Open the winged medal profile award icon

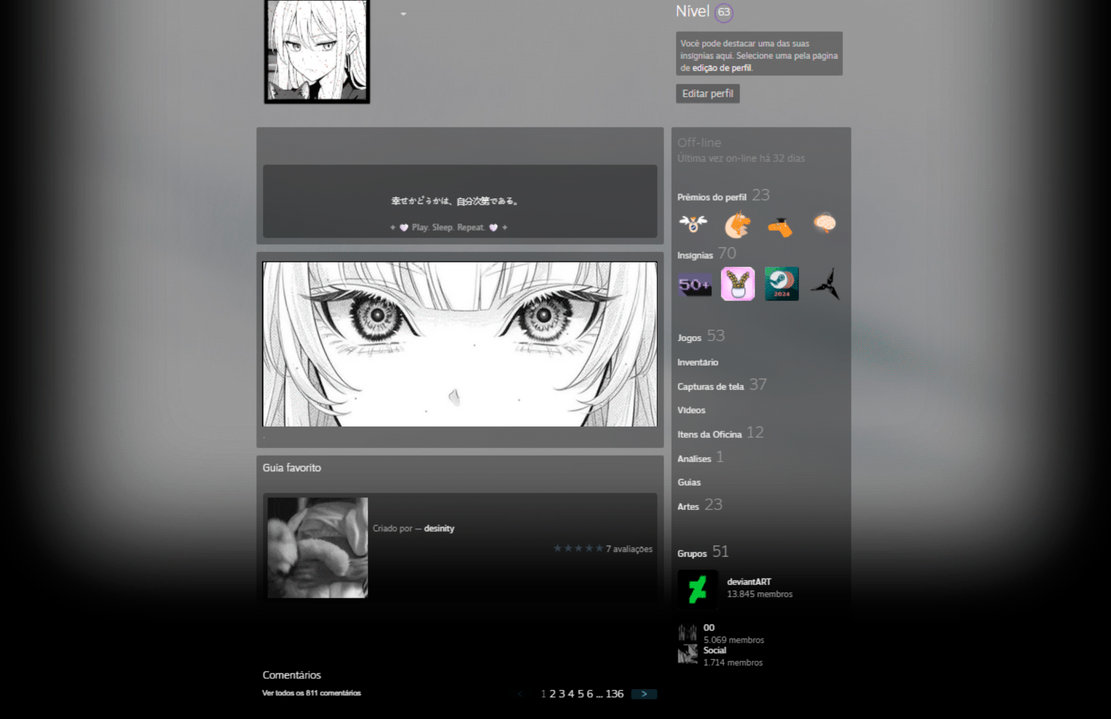693,225
